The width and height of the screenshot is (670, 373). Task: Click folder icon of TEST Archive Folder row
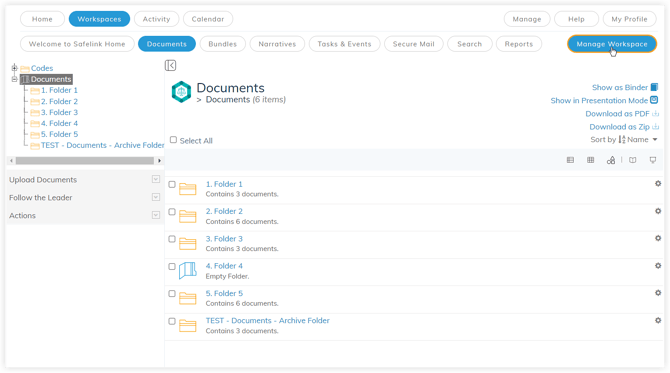coord(188,326)
